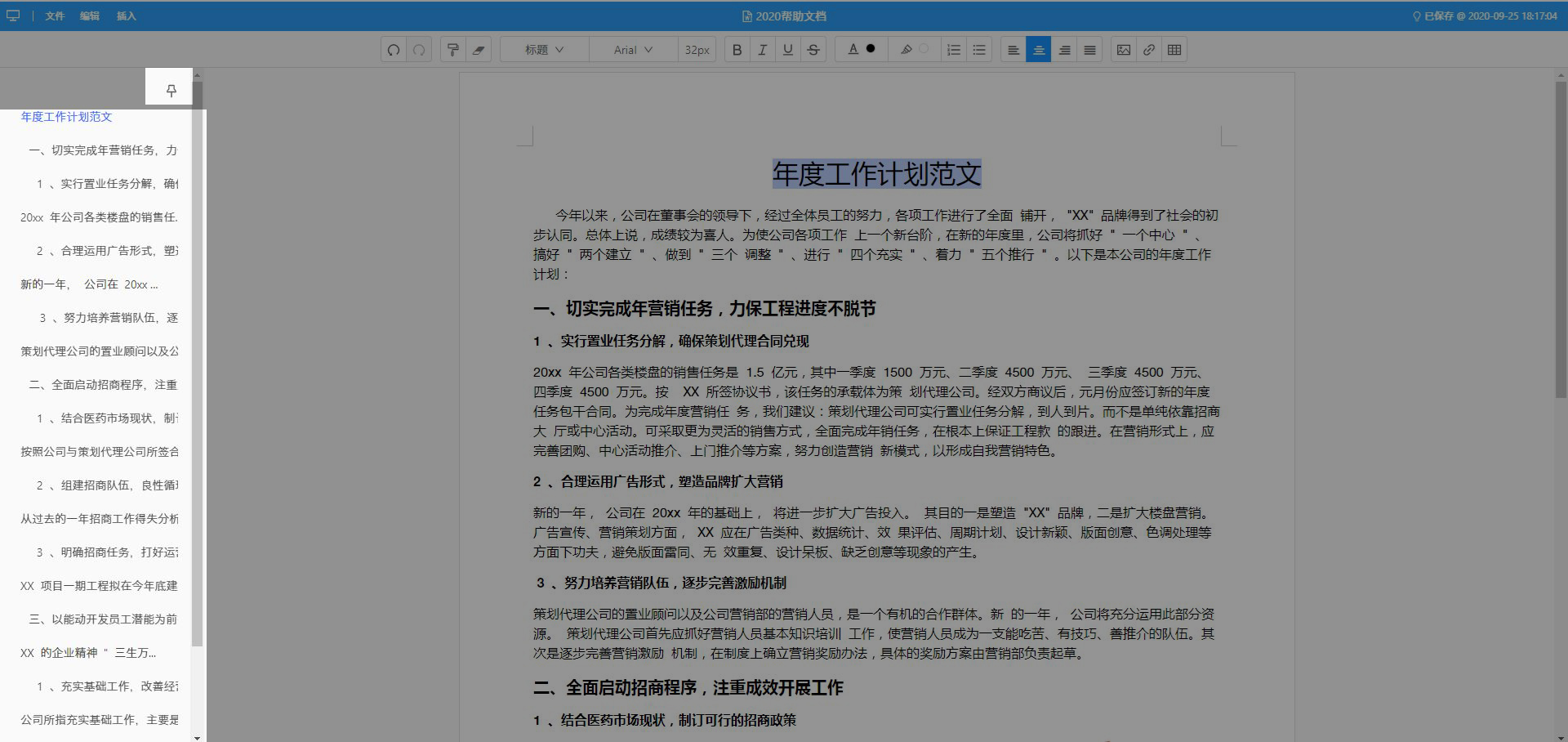Image resolution: width=1568 pixels, height=742 pixels.
Task: Open the 文件 menu
Action: pos(55,16)
